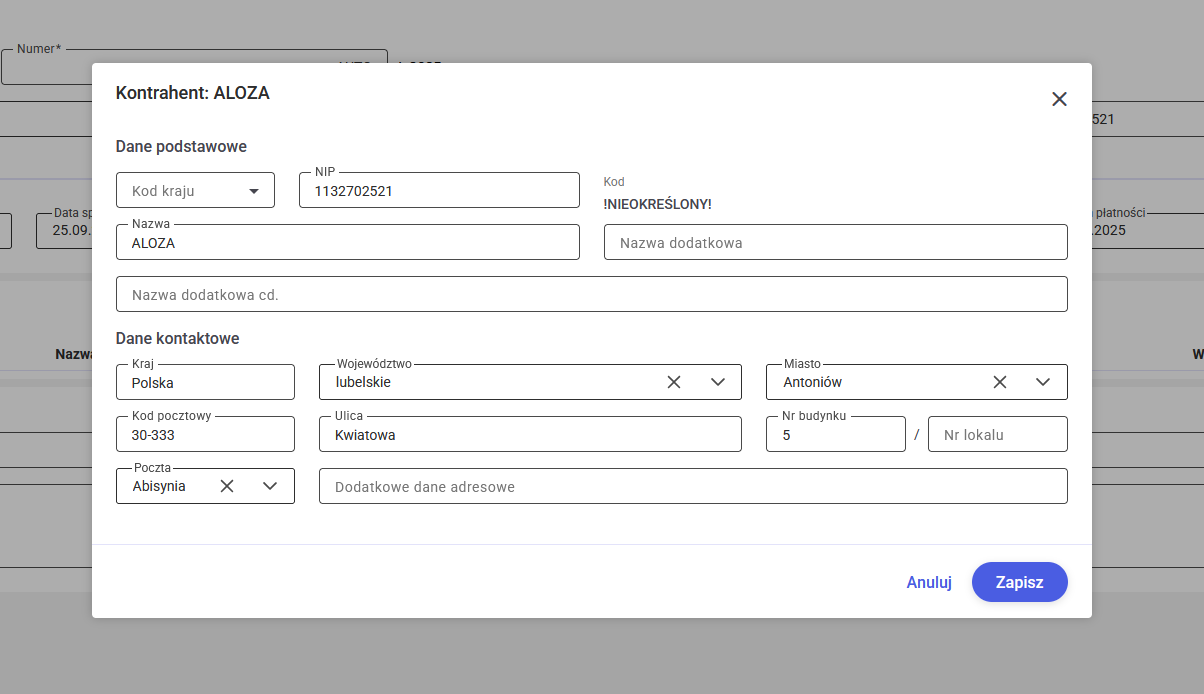The image size is (1204, 694).
Task: Clear the Miasto field selection
Action: click(999, 382)
